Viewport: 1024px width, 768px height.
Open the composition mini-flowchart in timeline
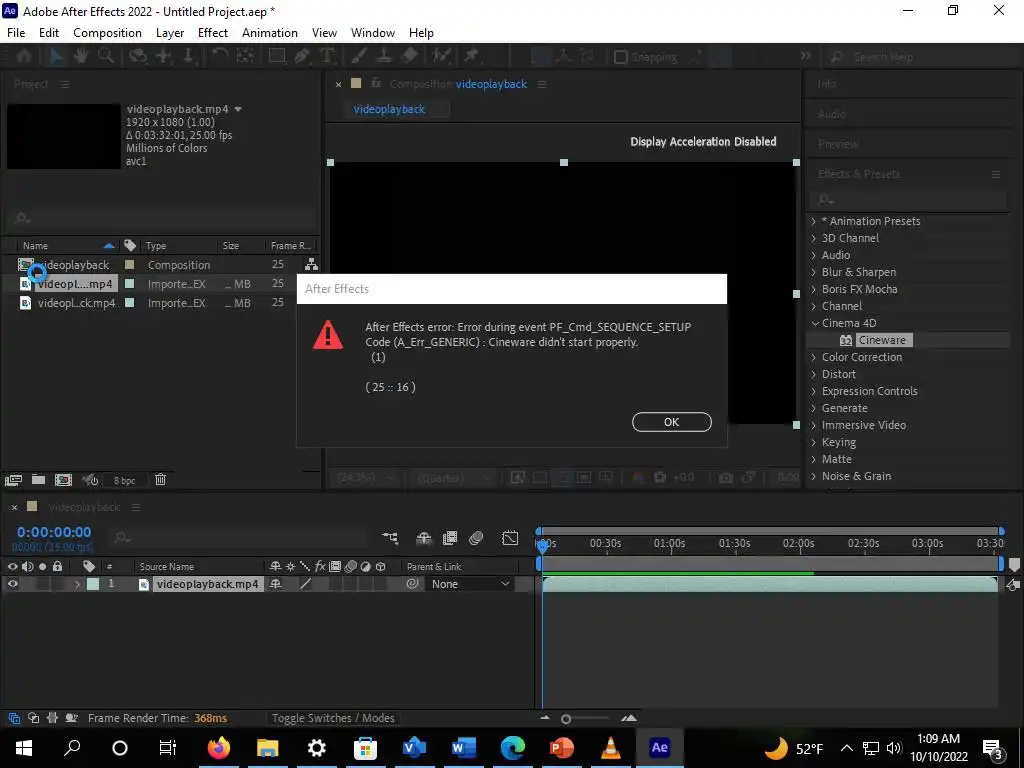tap(391, 537)
